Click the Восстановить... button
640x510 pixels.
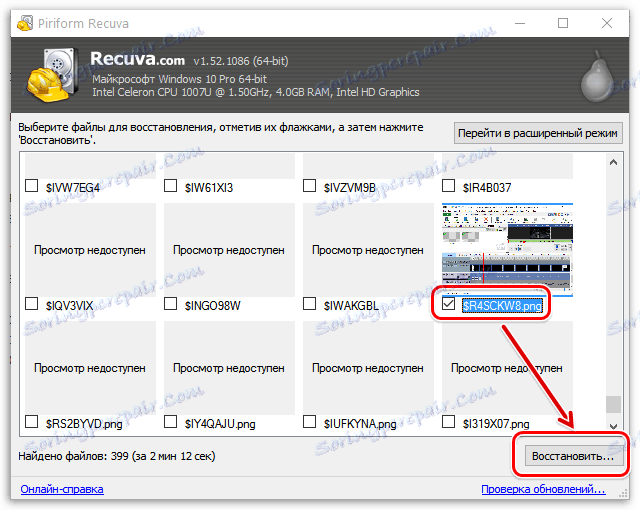[573, 456]
